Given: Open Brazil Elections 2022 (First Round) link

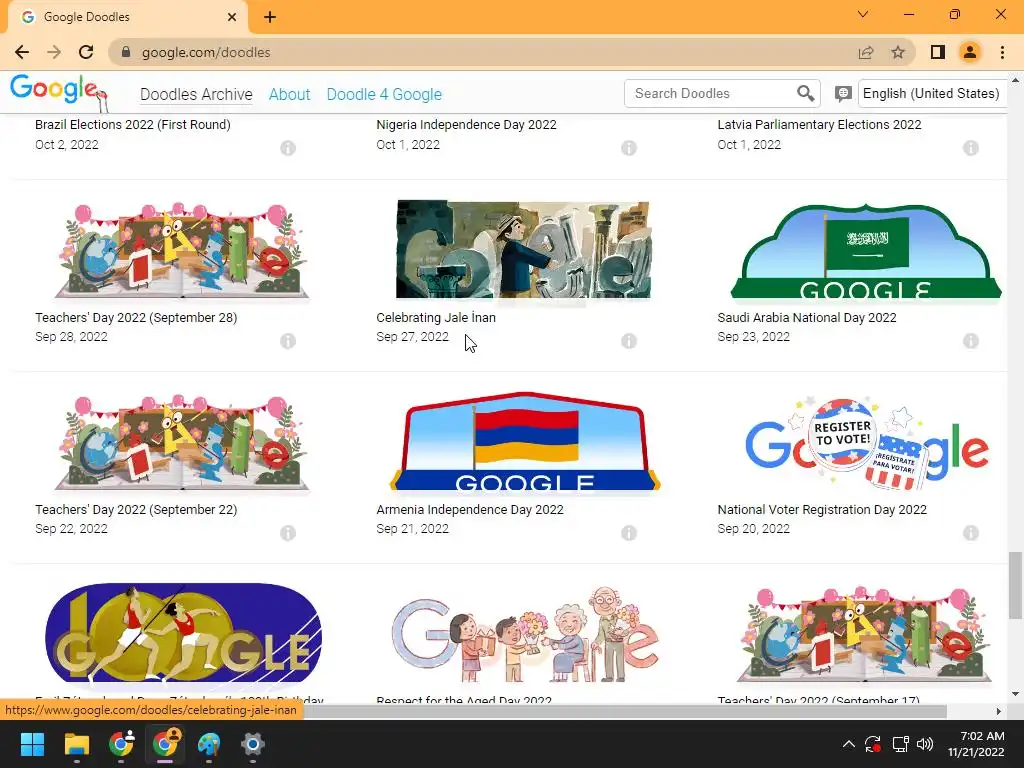Looking at the screenshot, I should (133, 124).
